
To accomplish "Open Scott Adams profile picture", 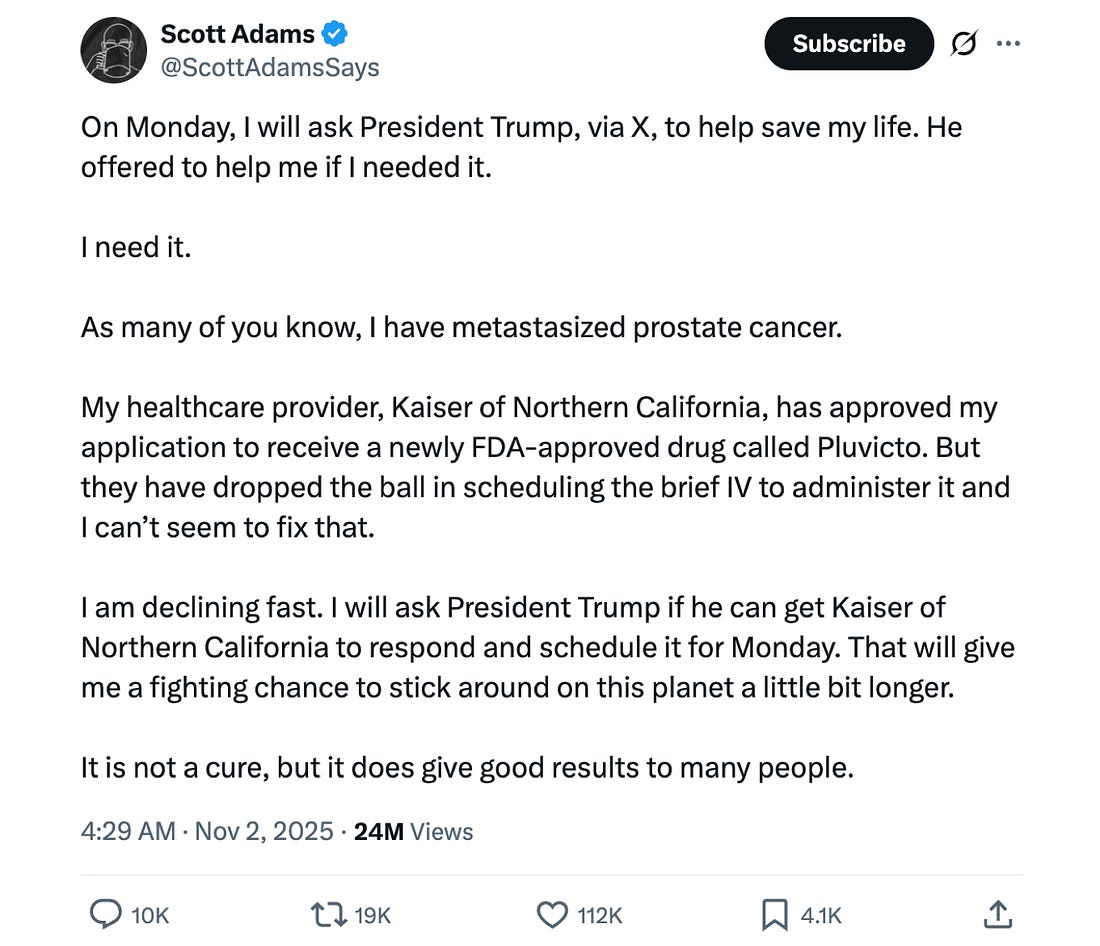I will (x=112, y=50).
